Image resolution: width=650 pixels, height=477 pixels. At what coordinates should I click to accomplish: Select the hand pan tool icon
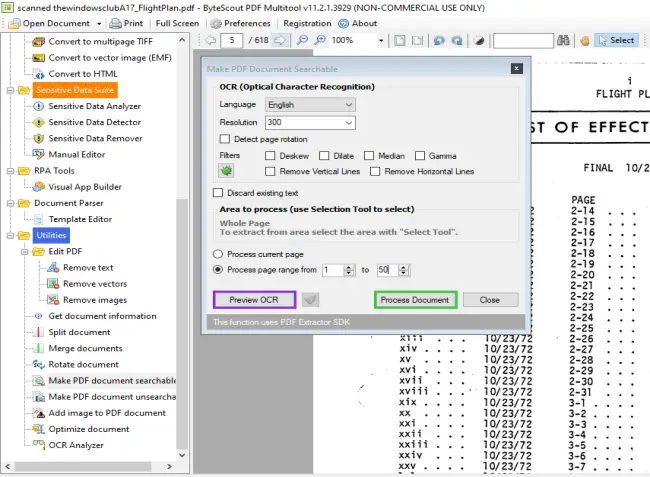tap(585, 41)
